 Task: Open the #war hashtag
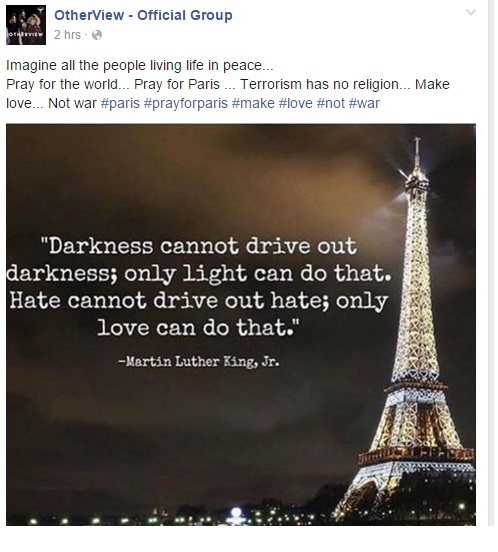coord(364,104)
